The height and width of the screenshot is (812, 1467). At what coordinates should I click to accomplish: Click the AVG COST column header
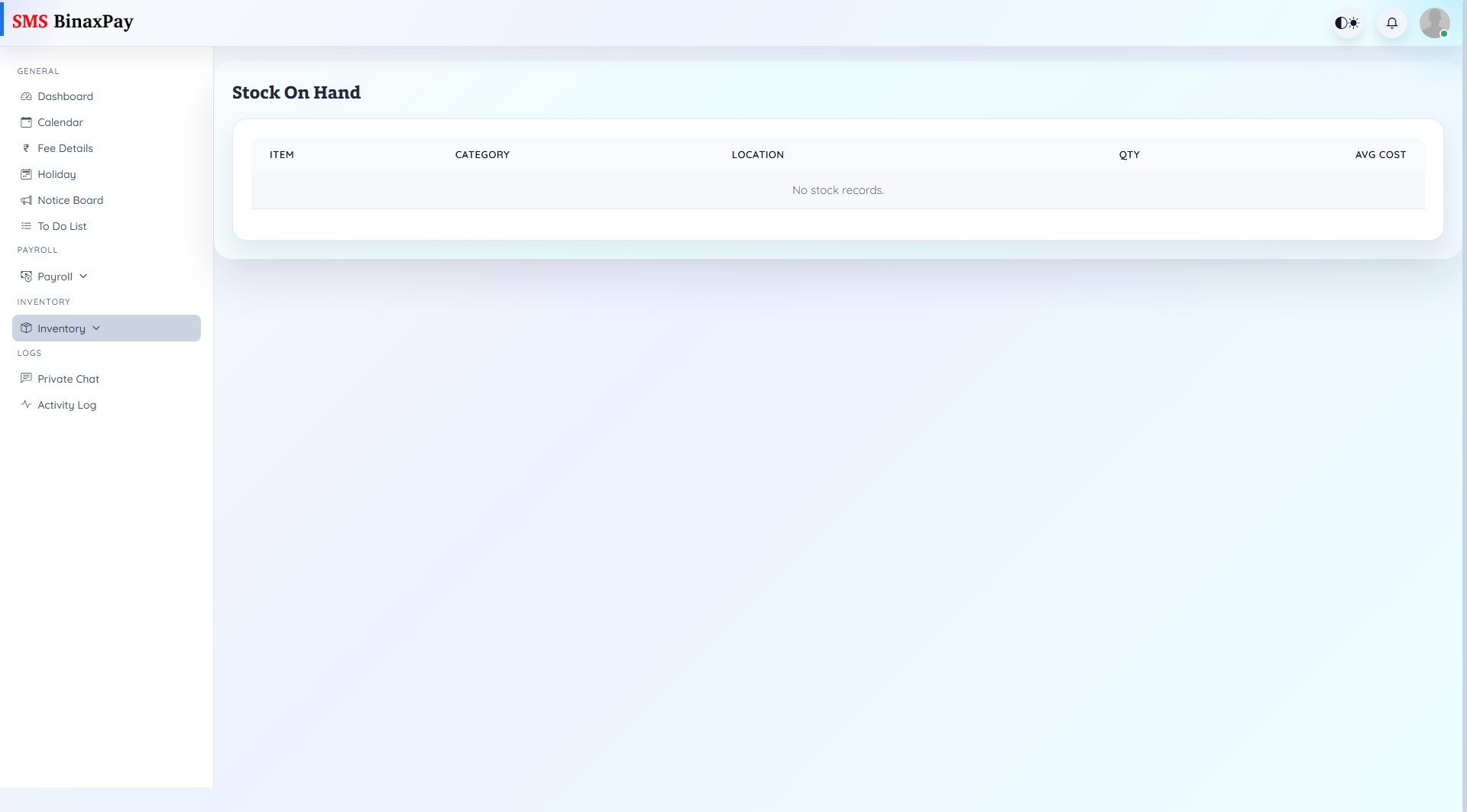click(x=1380, y=154)
